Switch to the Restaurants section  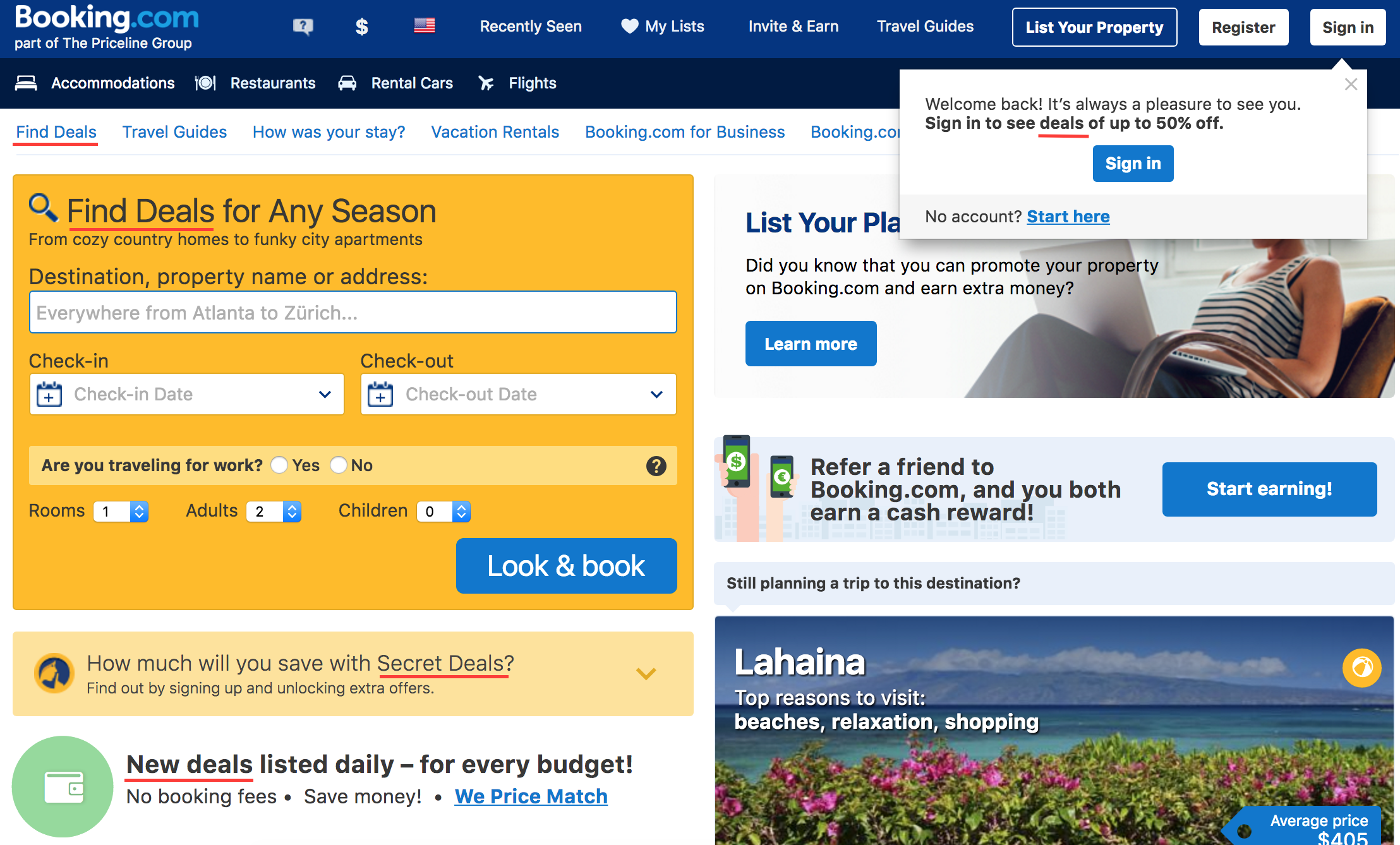[273, 83]
